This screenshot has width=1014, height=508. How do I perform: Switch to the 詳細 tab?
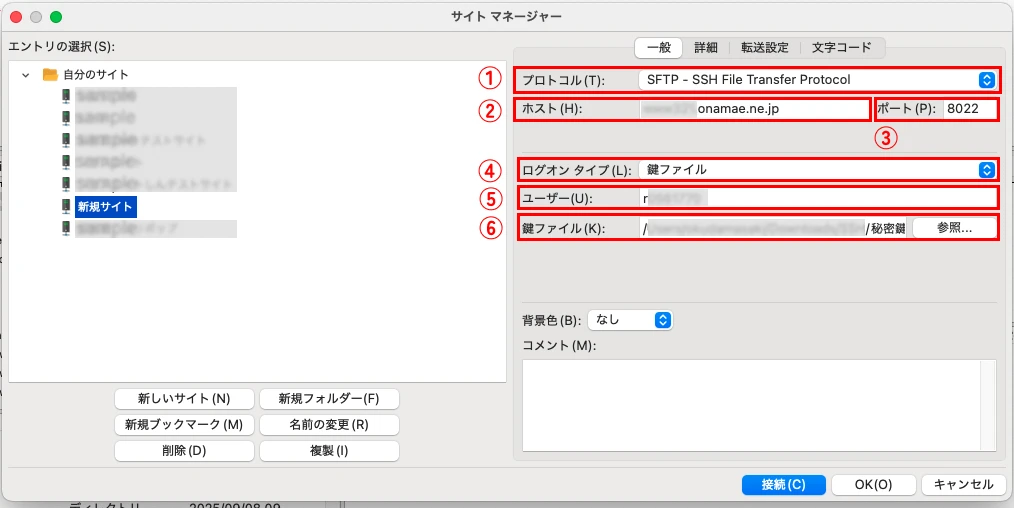(x=706, y=47)
